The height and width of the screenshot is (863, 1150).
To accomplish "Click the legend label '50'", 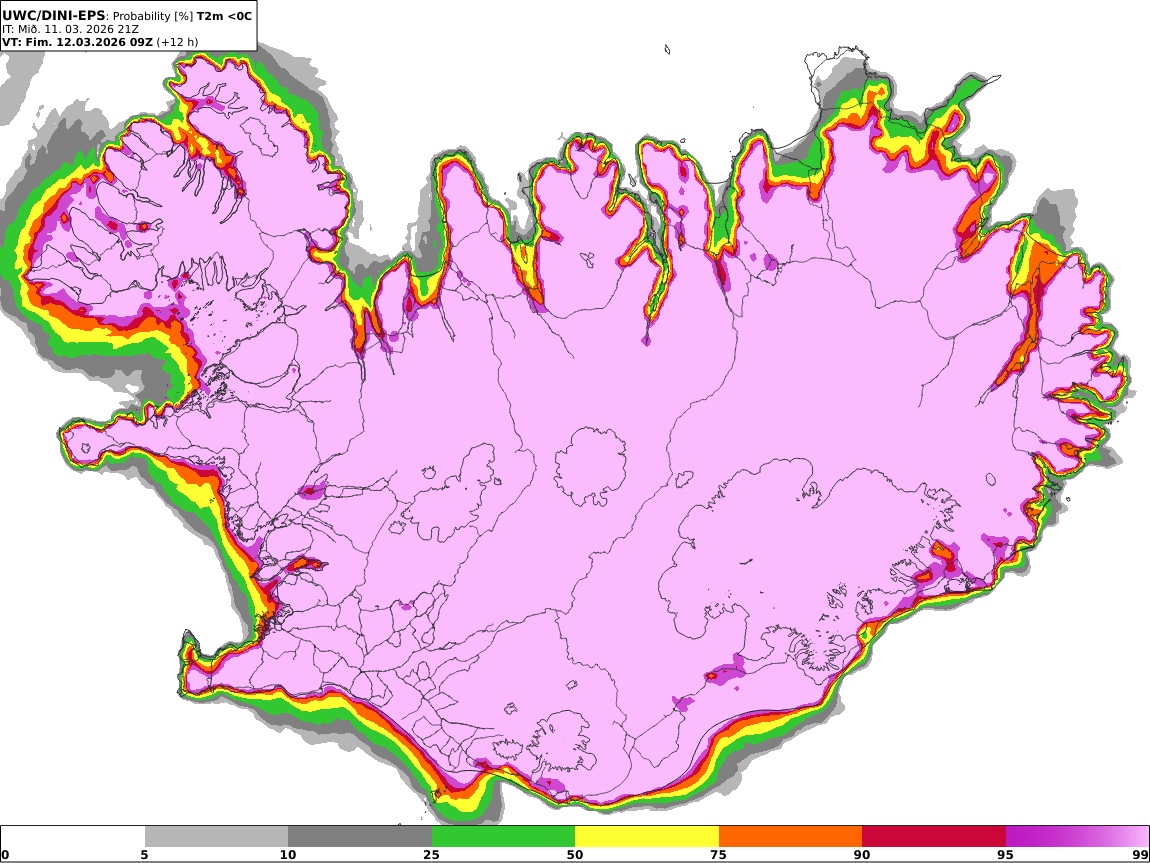I will (575, 855).
